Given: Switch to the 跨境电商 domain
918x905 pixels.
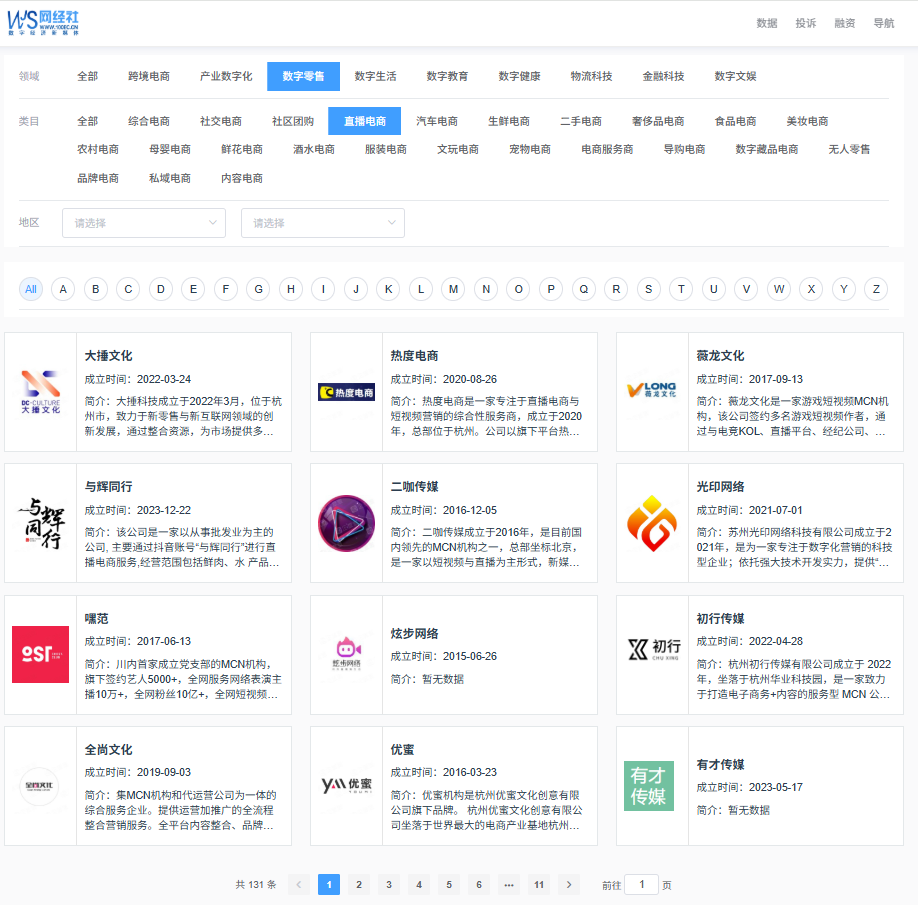Looking at the screenshot, I should tap(149, 76).
